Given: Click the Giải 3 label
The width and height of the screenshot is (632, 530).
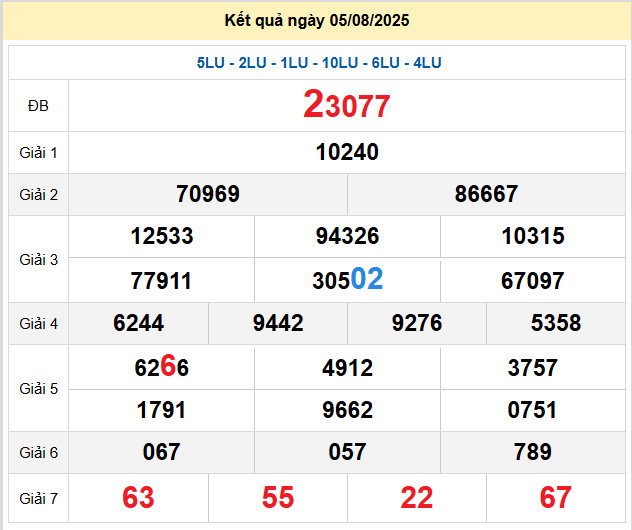Looking at the screenshot, I should [x=38, y=260].
